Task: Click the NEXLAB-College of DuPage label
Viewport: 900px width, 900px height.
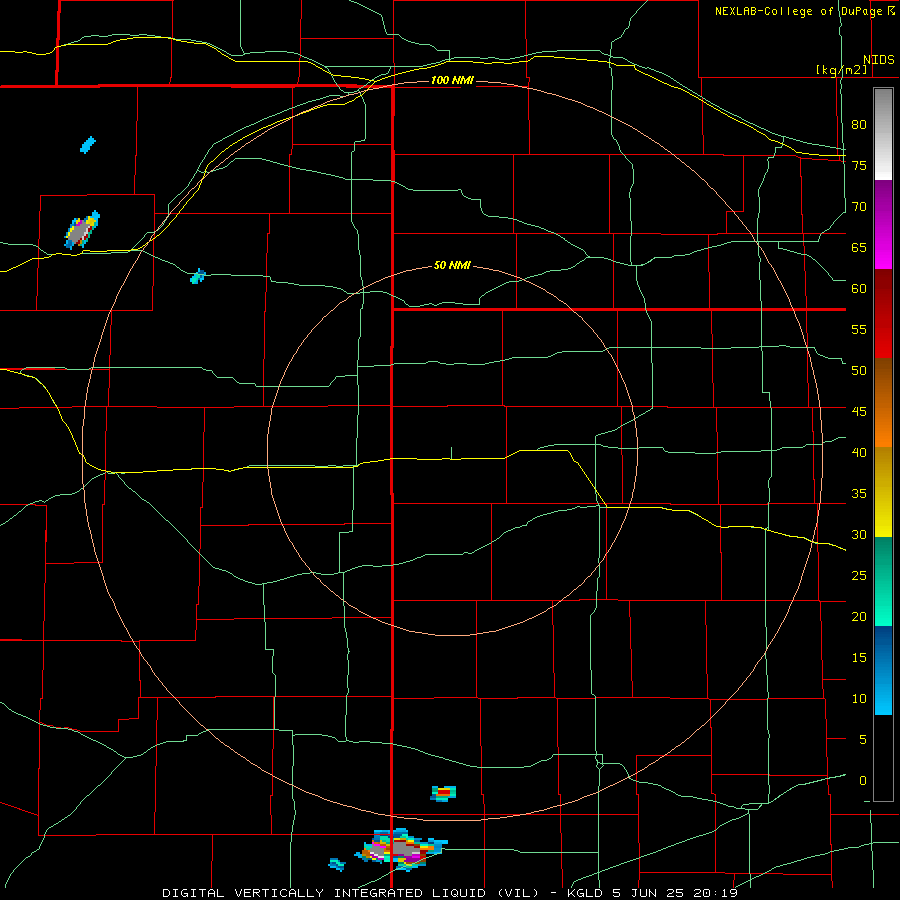Action: pyautogui.click(x=801, y=11)
